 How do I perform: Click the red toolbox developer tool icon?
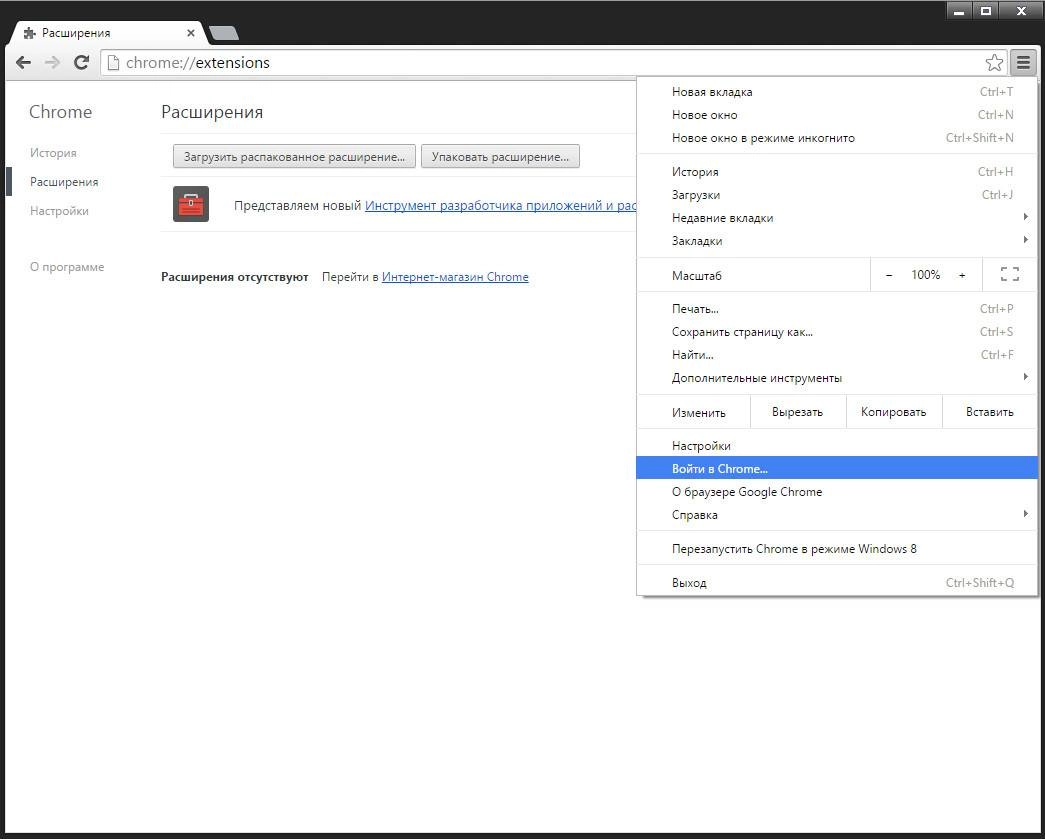191,204
